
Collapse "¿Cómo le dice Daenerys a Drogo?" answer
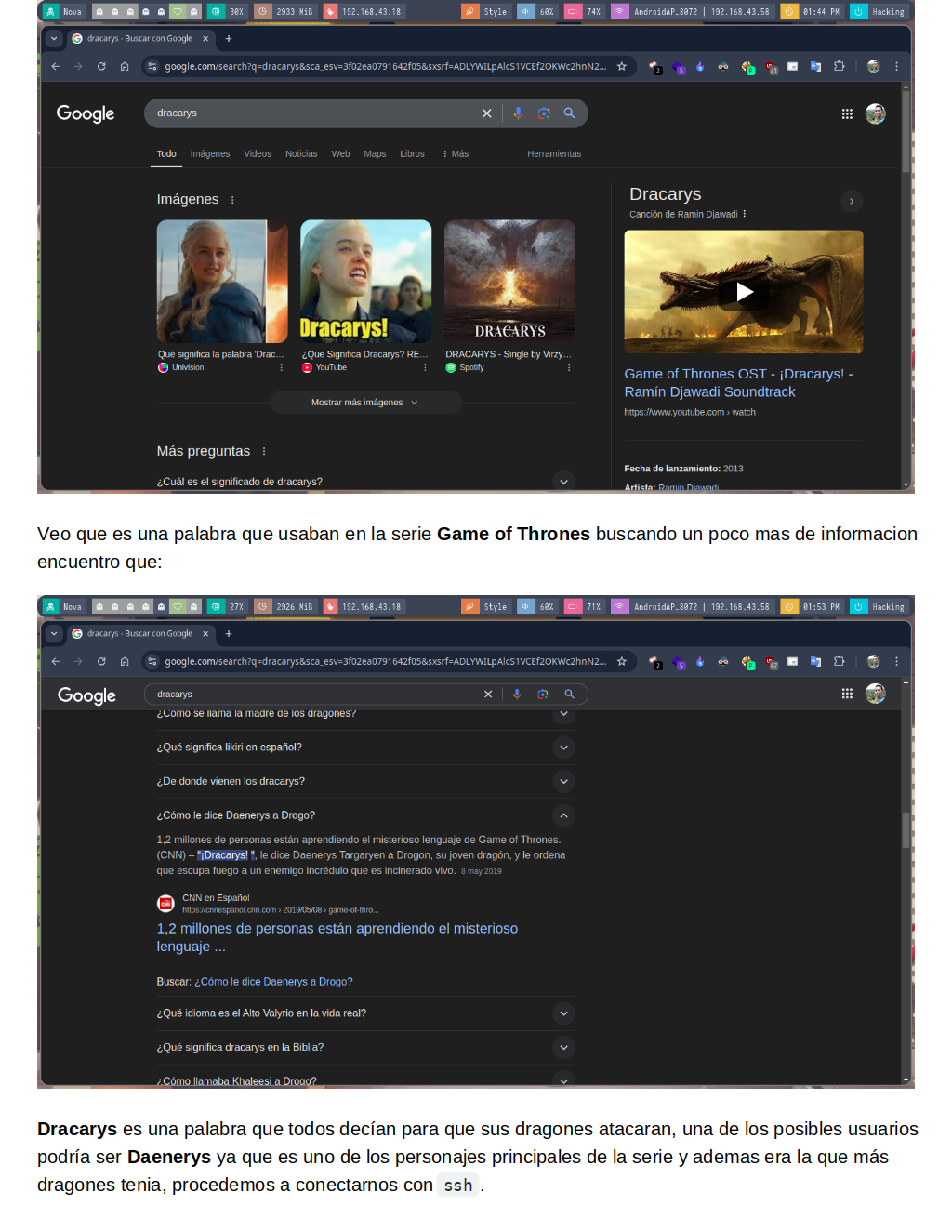pos(563,815)
